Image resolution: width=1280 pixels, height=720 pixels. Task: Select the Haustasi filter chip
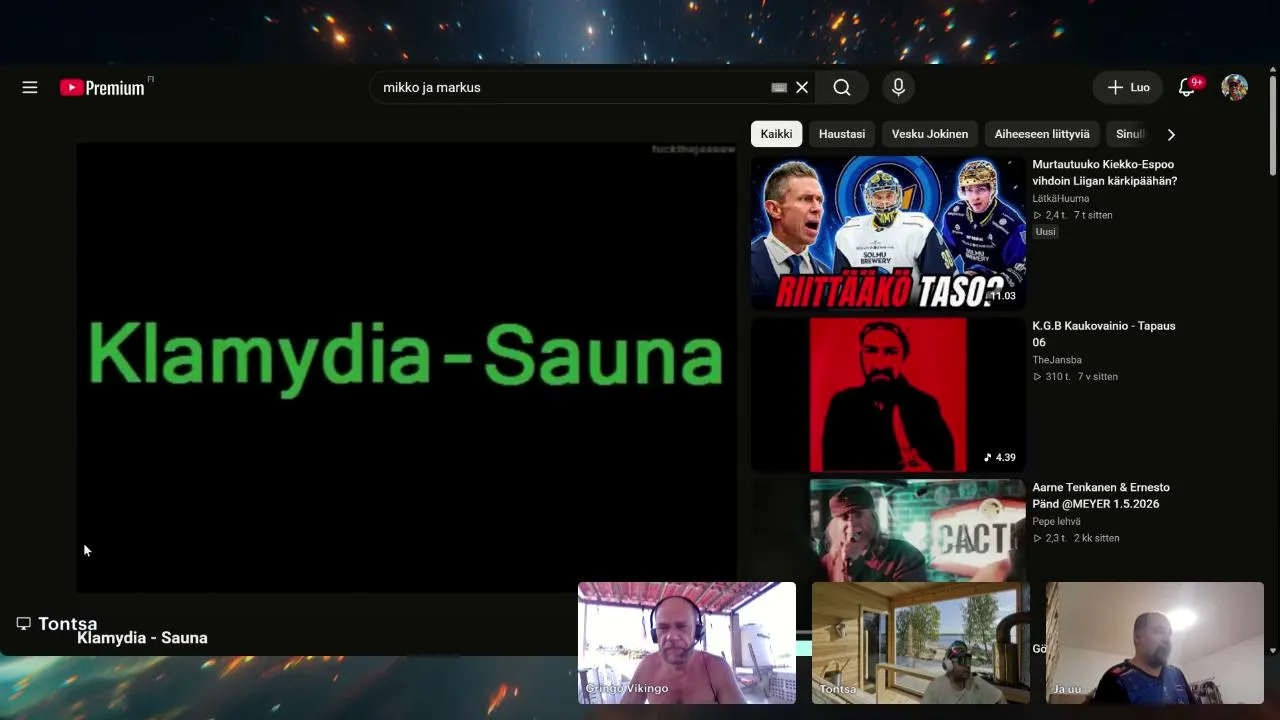(x=842, y=134)
